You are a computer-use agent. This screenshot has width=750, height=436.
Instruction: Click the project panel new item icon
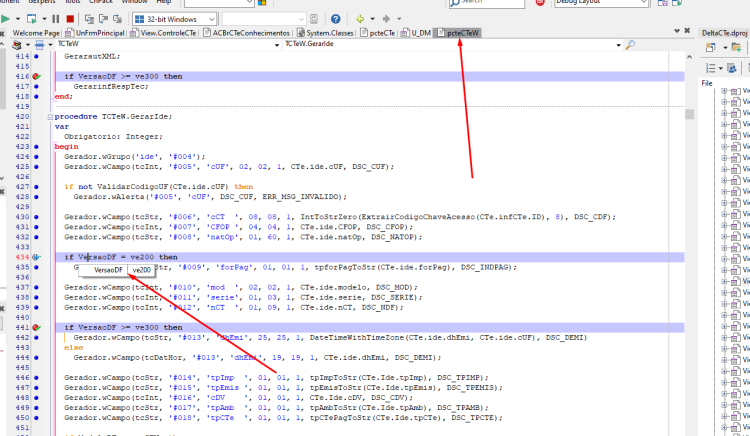pos(711,47)
